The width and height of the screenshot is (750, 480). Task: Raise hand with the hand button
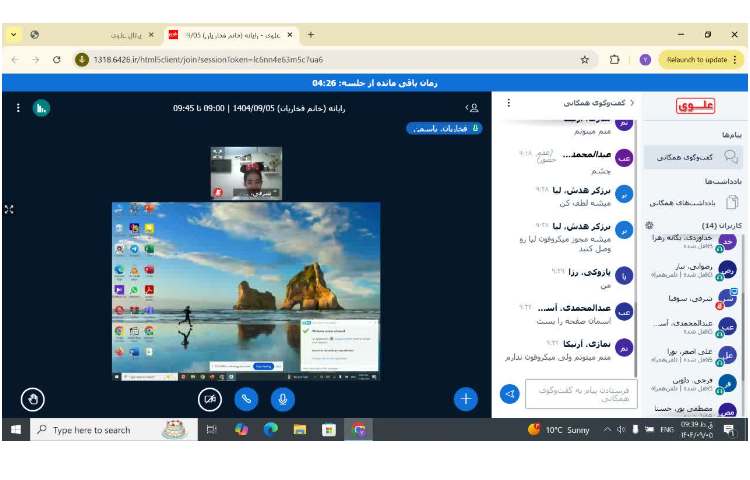[33, 399]
